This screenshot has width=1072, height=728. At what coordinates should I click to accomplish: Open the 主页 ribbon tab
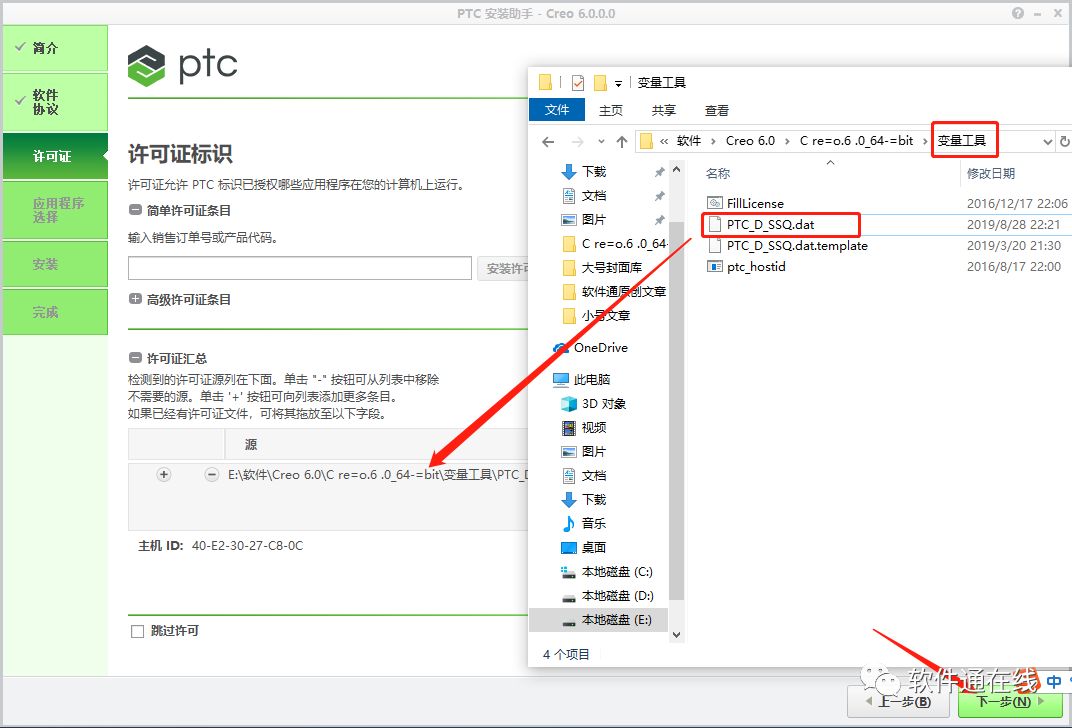pos(611,110)
